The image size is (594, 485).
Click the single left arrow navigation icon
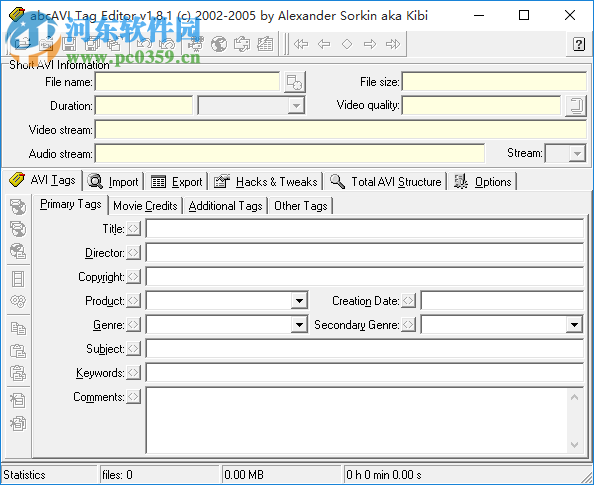[324, 44]
